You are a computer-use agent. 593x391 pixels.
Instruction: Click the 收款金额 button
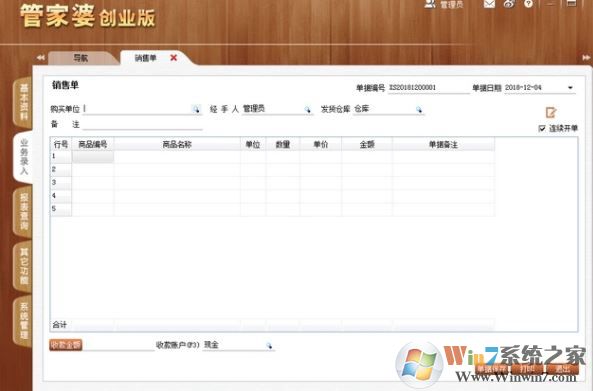pos(66,344)
